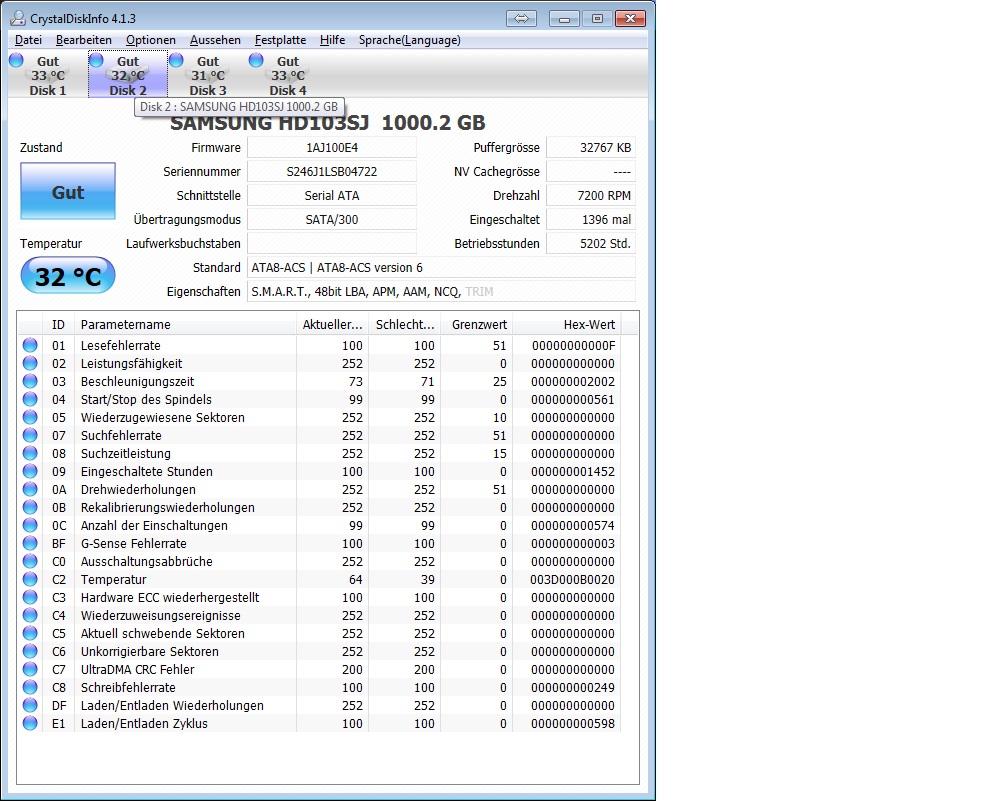Click status icon for Suchfehlerrate row
Image resolution: width=1000 pixels, height=801 pixels.
pos(30,435)
